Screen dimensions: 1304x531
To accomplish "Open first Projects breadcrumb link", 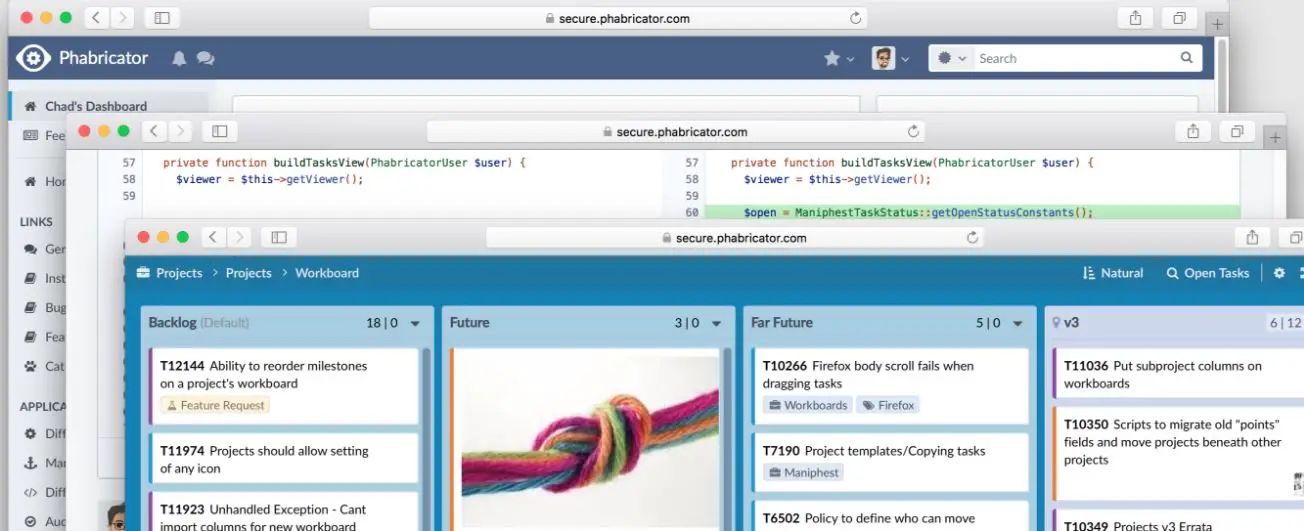I will pyautogui.click(x=179, y=273).
